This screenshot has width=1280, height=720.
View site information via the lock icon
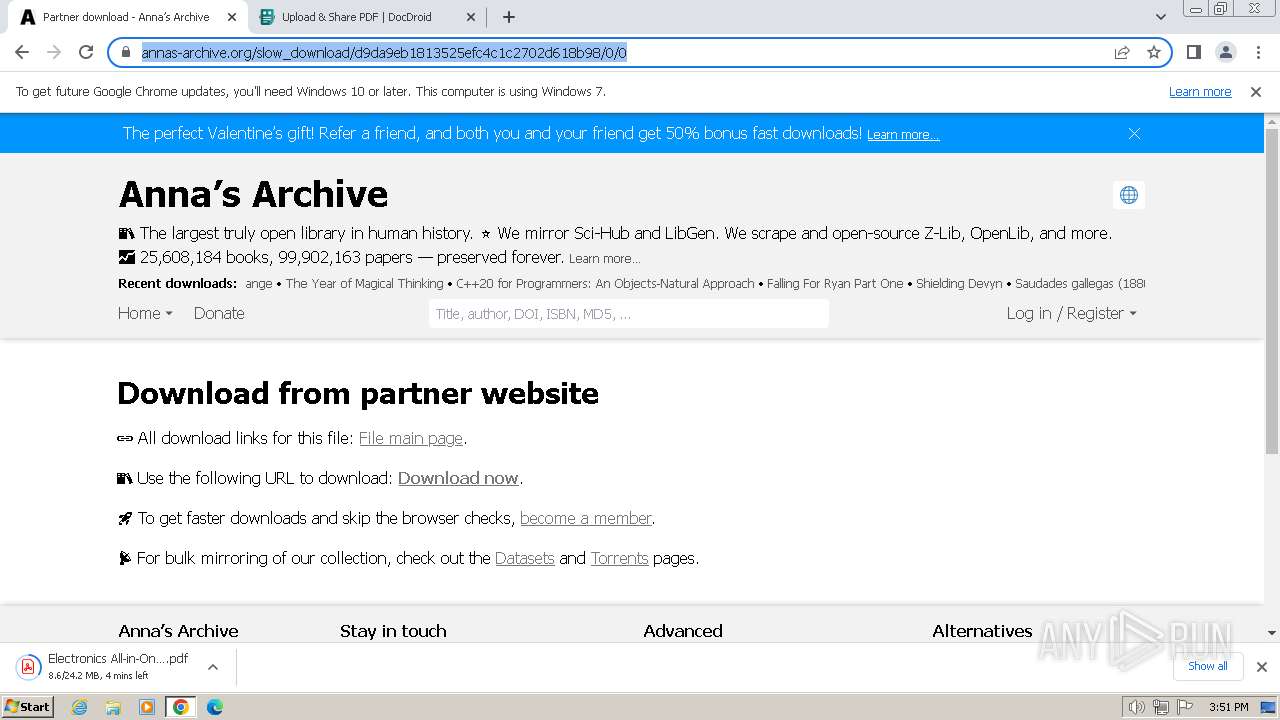(x=126, y=52)
